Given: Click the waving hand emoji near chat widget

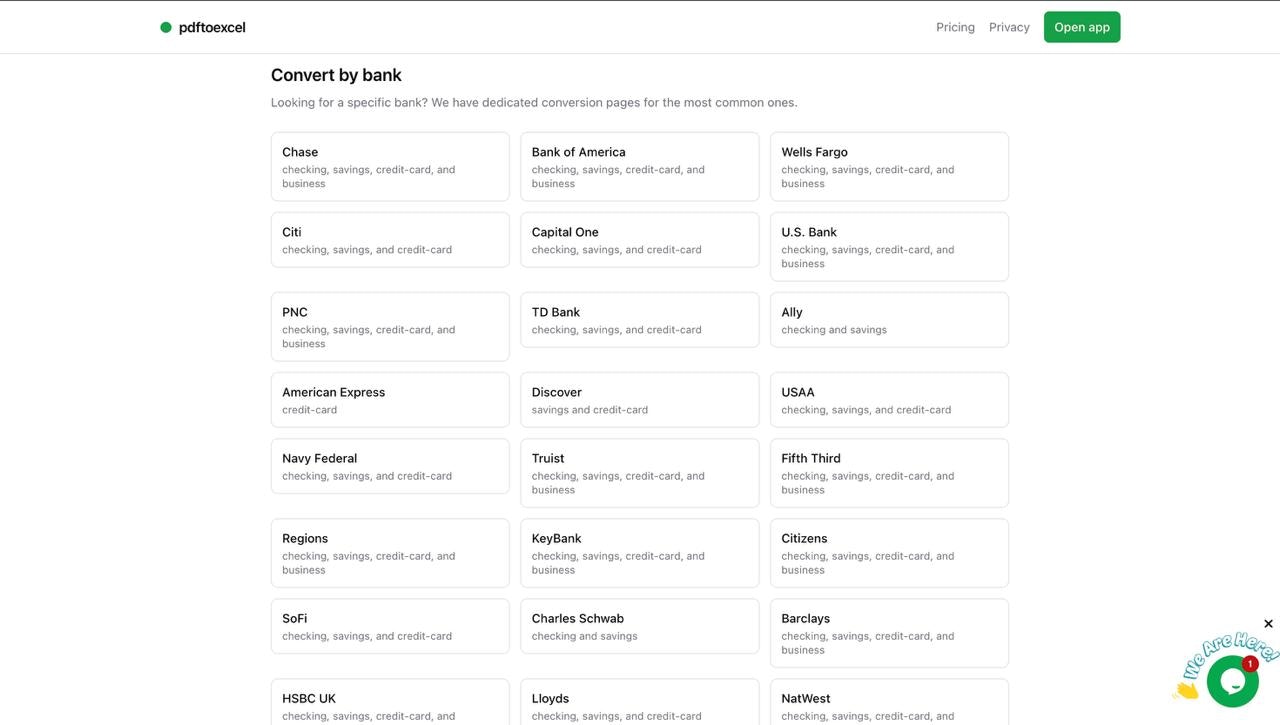Looking at the screenshot, I should click(x=1185, y=688).
